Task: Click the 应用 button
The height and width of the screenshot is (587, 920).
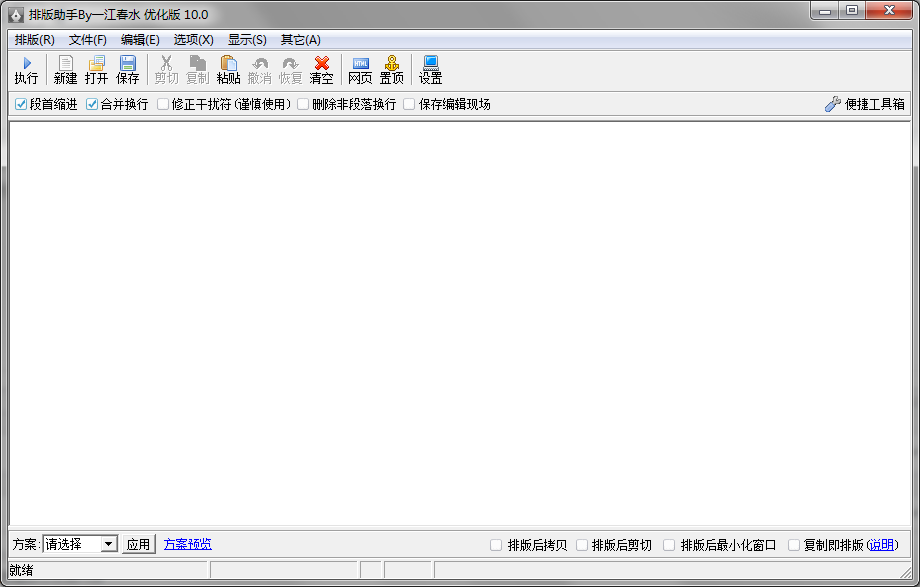Action: pyautogui.click(x=138, y=544)
